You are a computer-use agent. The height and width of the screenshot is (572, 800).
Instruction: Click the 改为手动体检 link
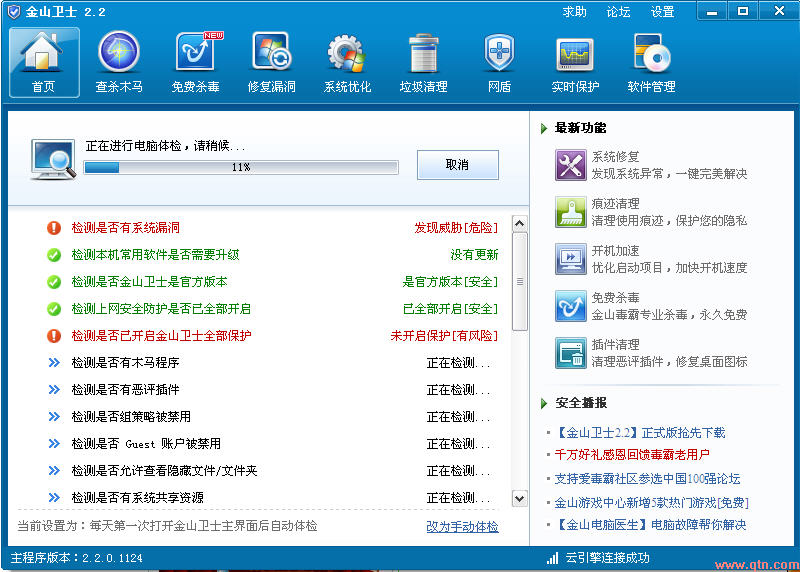click(x=462, y=526)
